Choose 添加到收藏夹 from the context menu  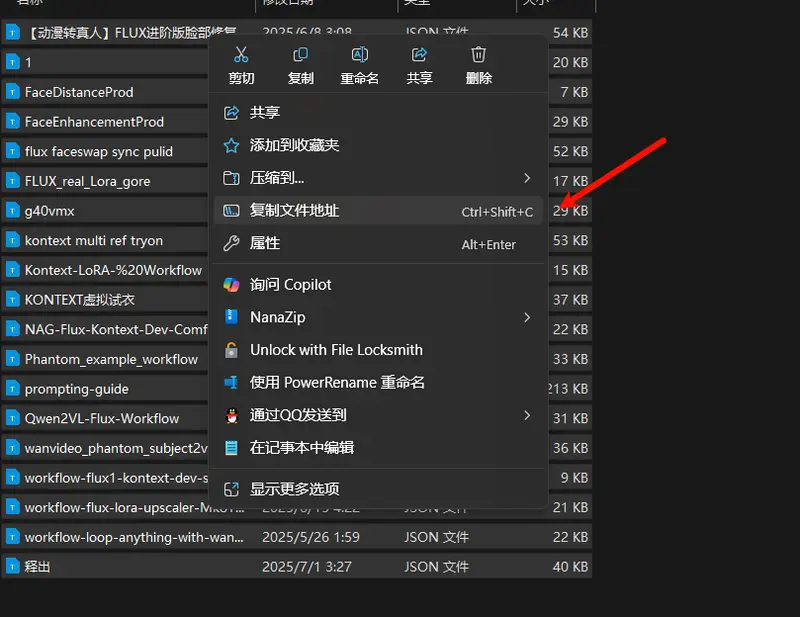(x=378, y=145)
